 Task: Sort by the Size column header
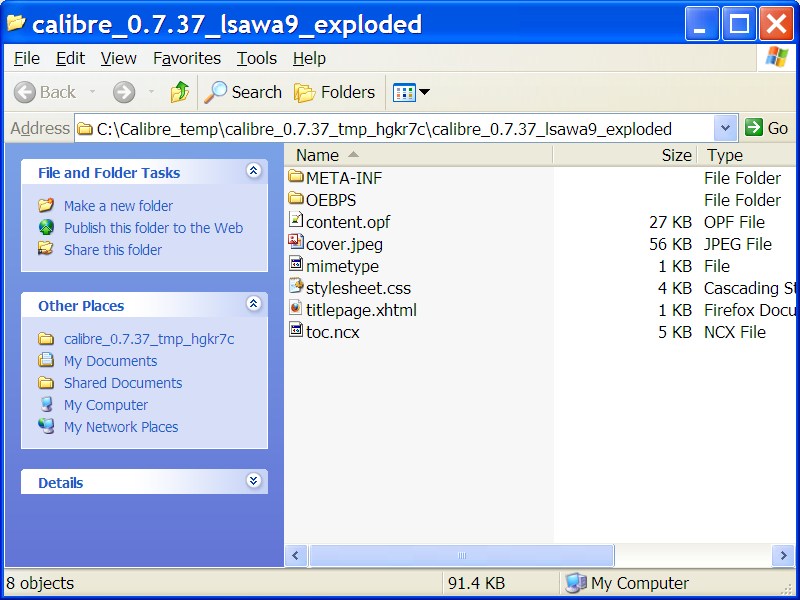625,155
